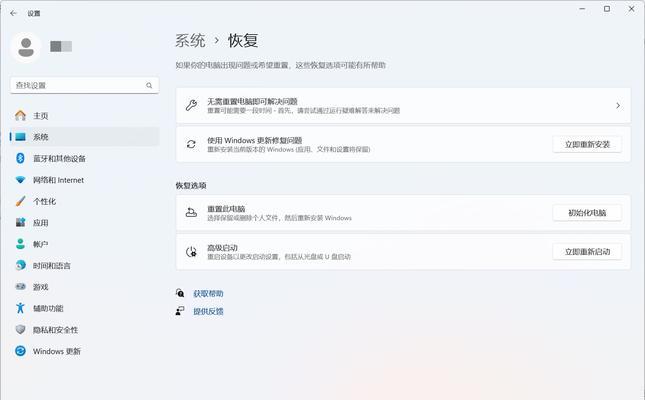Open 时间和语言 settings
The image size is (645, 400).
84,265
